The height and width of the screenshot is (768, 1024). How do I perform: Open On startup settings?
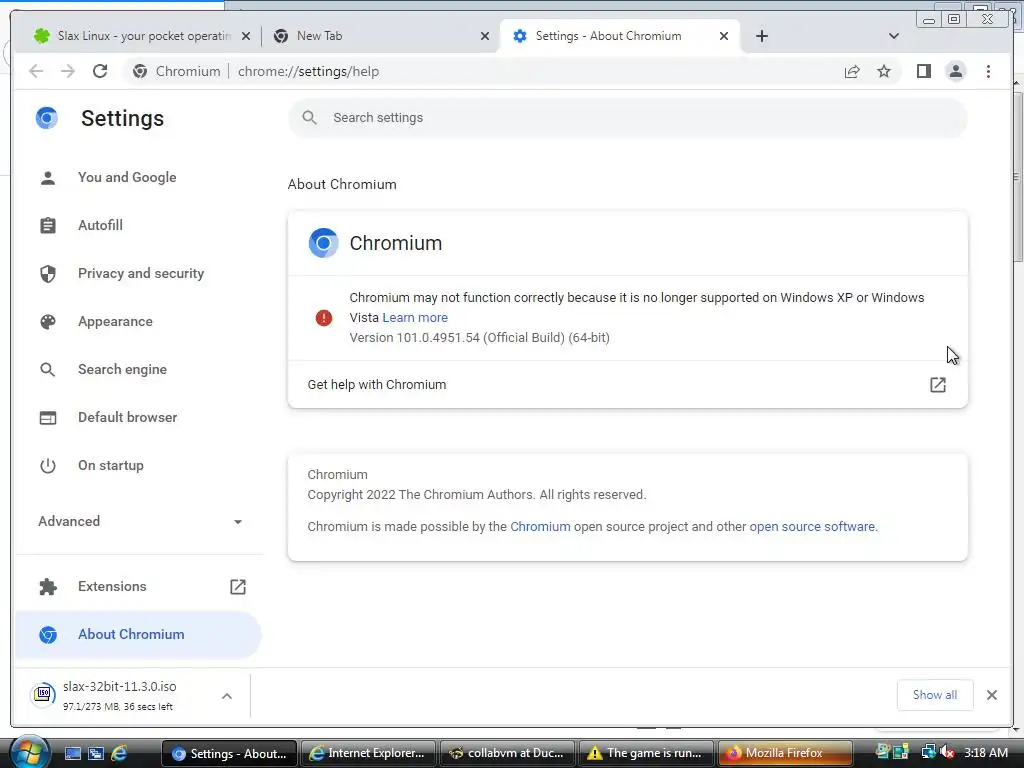point(110,466)
